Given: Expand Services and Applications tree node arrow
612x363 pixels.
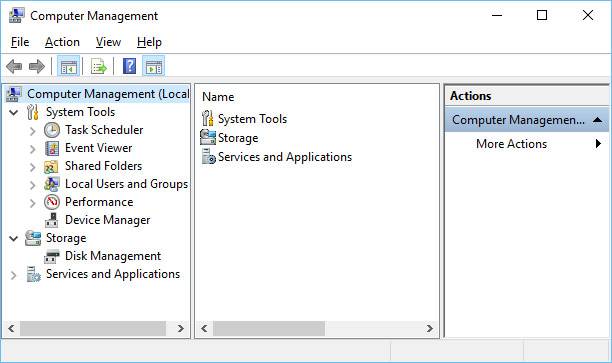Looking at the screenshot, I should 14,275.
